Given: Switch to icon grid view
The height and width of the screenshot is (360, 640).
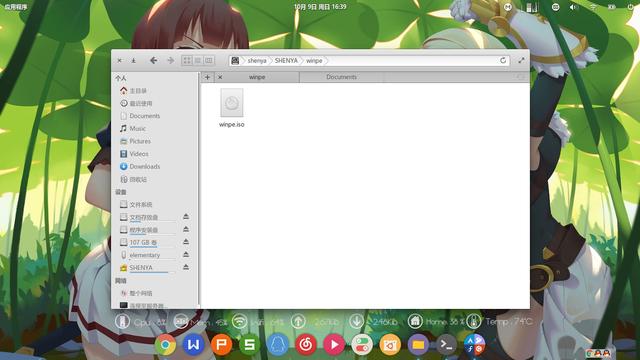Looking at the screenshot, I should pyautogui.click(x=187, y=60).
